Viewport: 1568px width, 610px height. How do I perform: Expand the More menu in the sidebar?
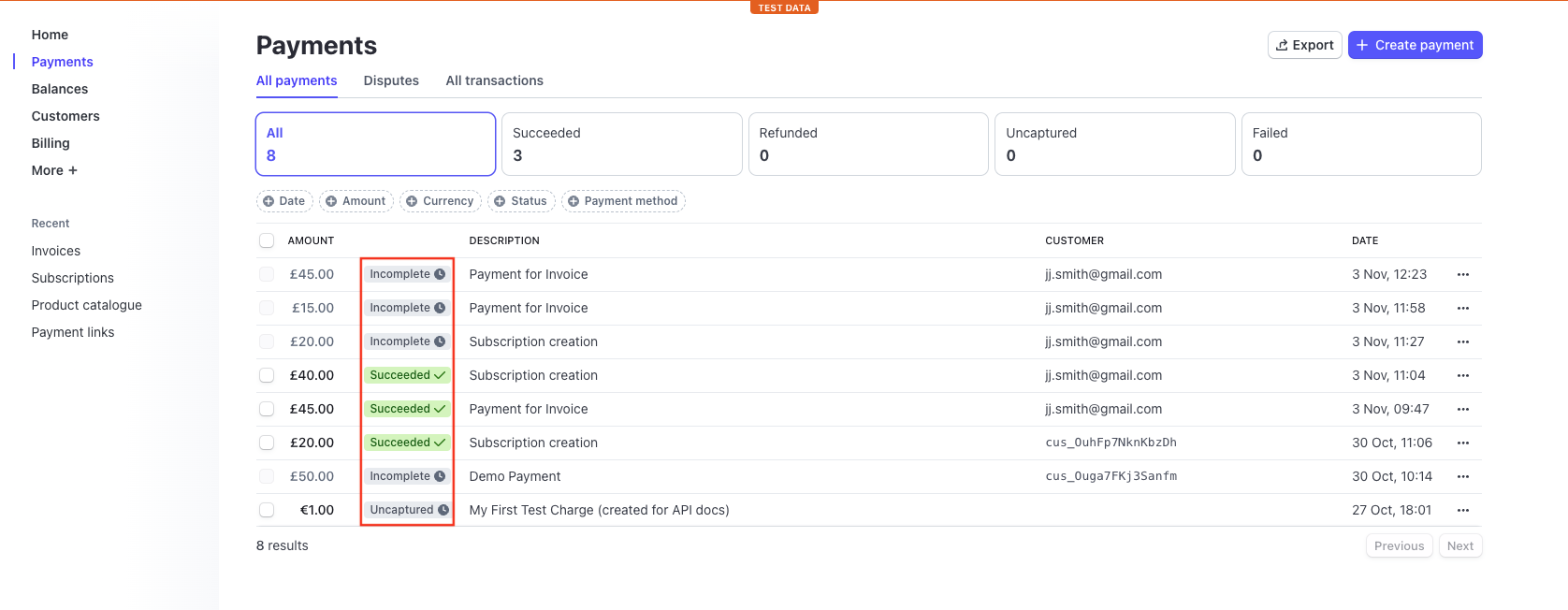point(54,170)
